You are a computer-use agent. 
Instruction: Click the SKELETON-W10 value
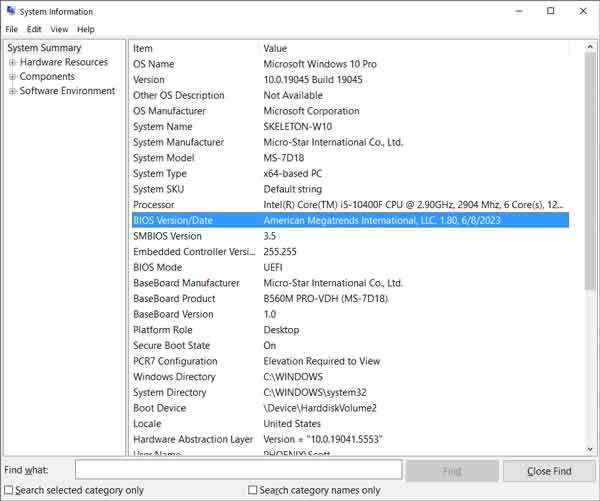point(298,127)
